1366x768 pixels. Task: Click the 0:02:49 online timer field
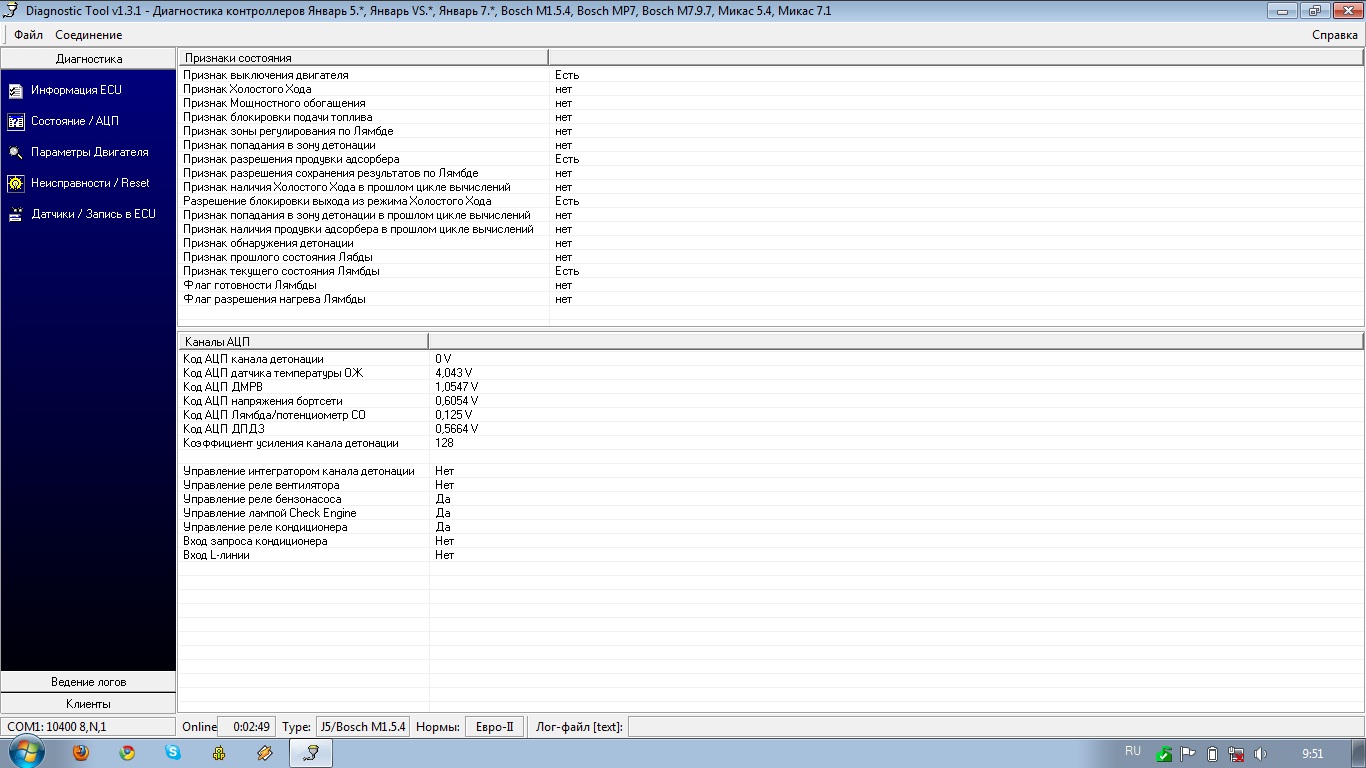coord(245,727)
